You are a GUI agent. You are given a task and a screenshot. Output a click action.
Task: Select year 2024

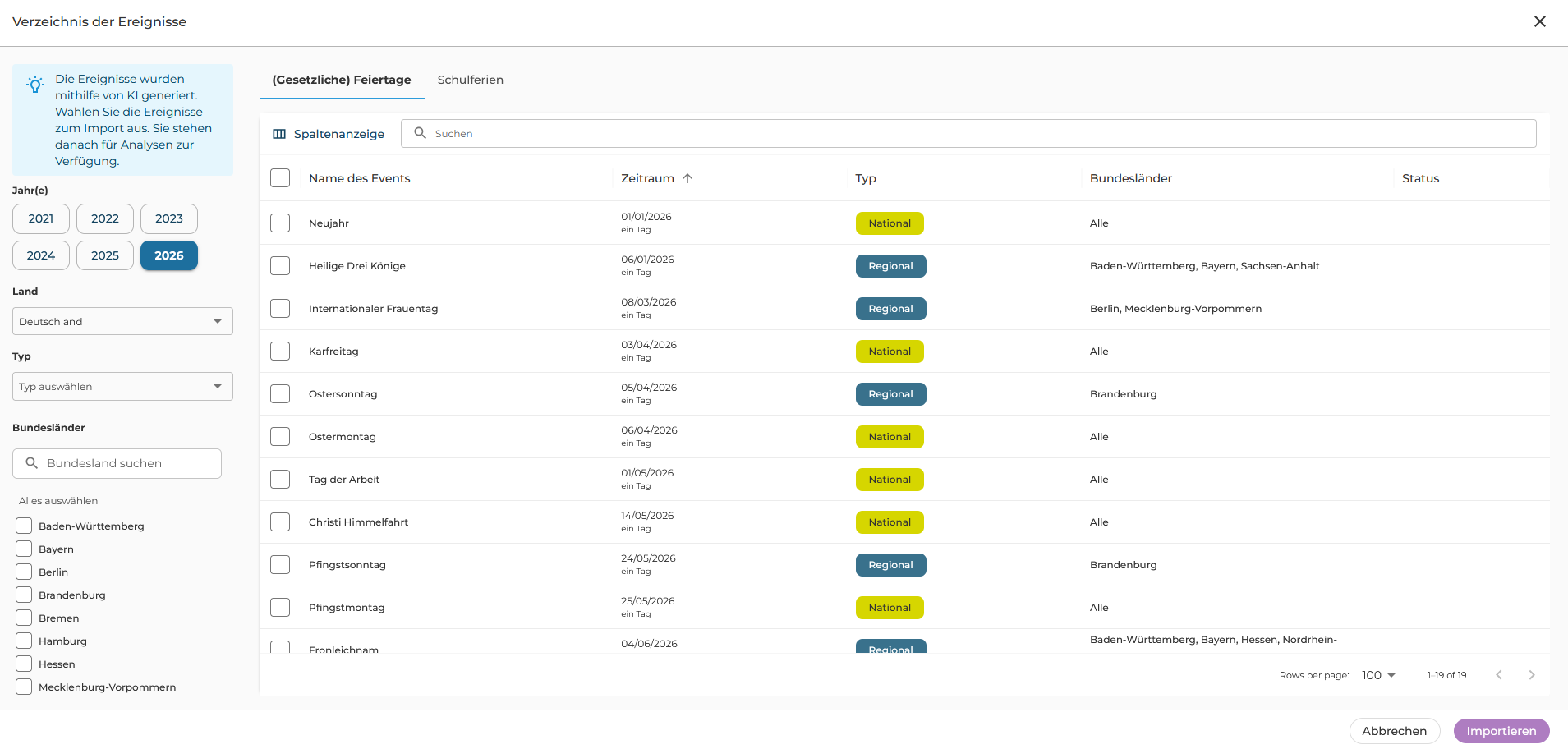pos(41,255)
